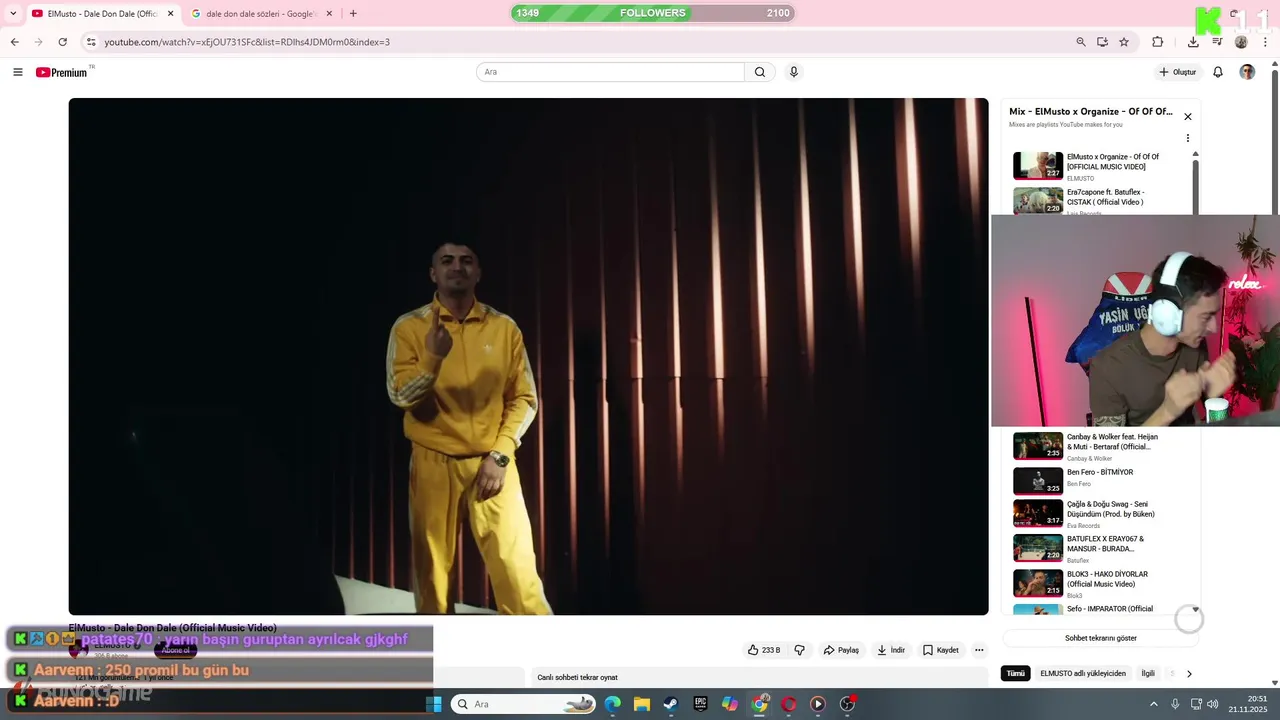This screenshot has height=720, width=1280.
Task: Open the volume speaker tray icon
Action: coord(1212,704)
